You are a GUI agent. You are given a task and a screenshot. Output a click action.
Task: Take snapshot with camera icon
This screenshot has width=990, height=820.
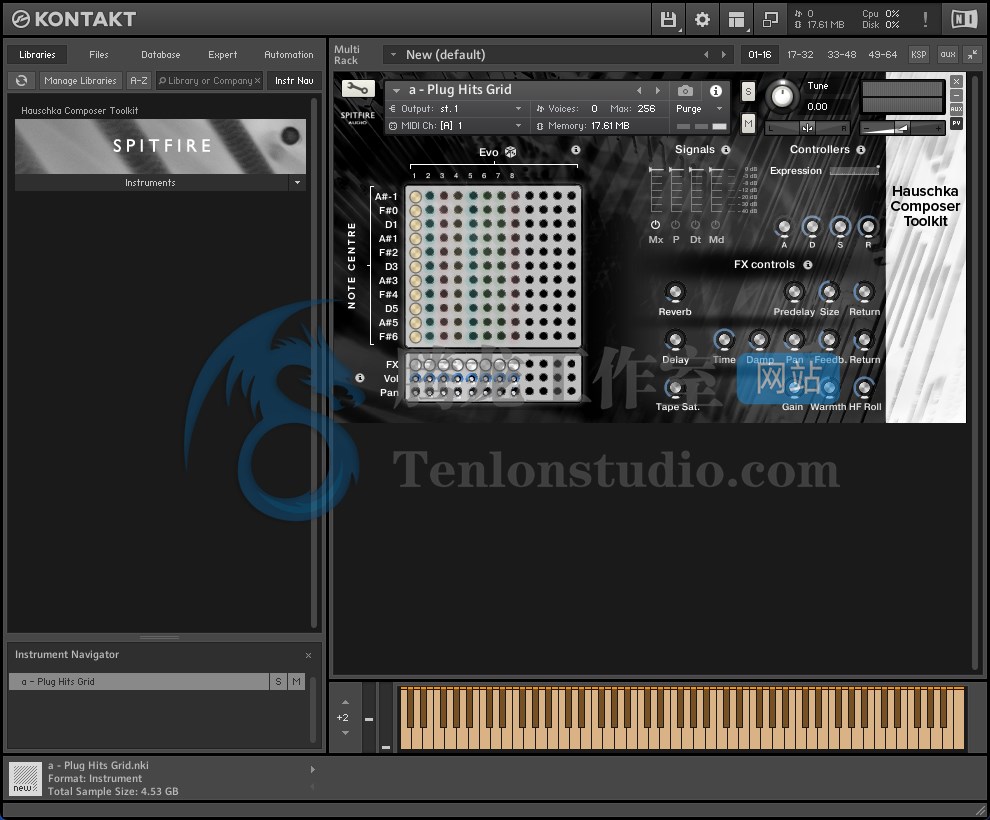pyautogui.click(x=685, y=91)
